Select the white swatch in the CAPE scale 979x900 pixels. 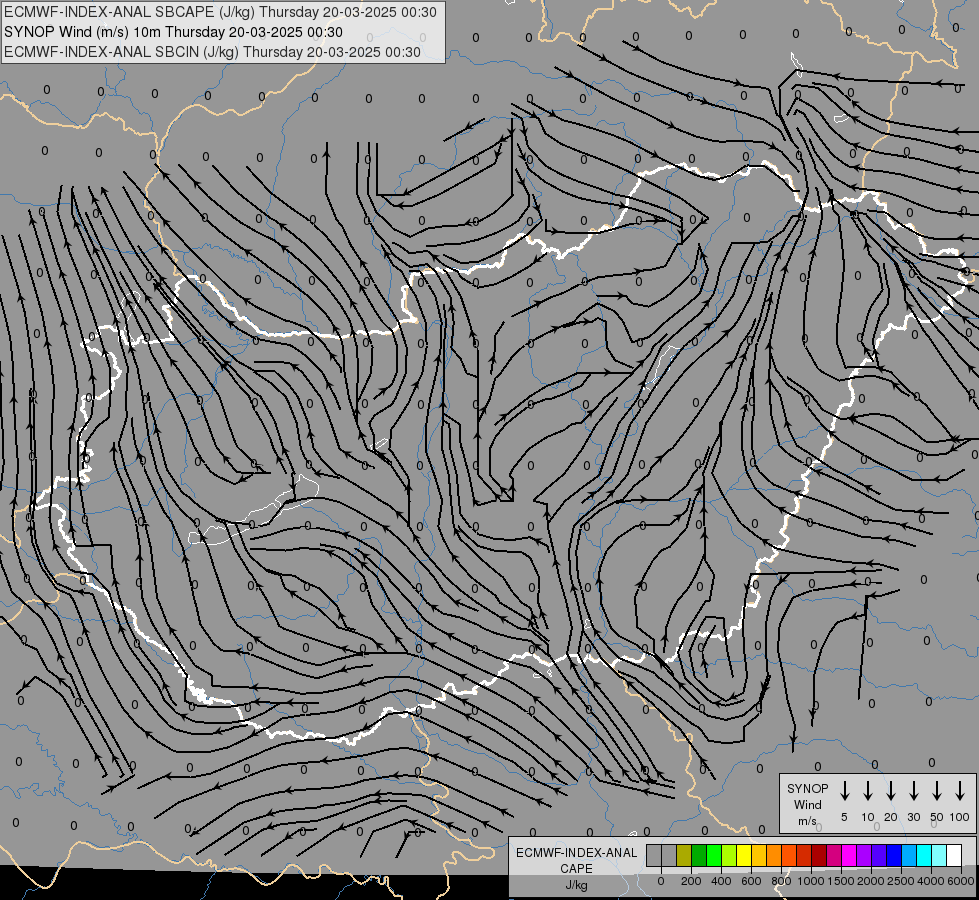tap(953, 855)
